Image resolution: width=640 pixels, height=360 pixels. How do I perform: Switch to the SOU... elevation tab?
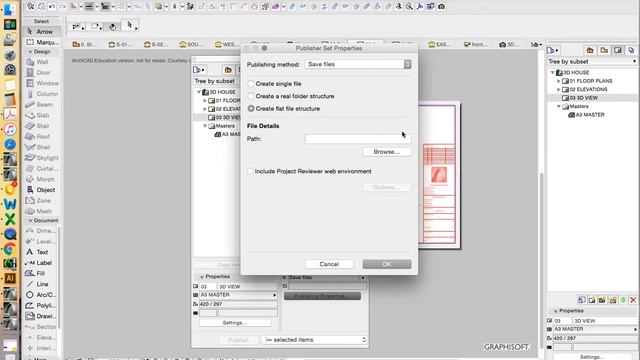191,44
